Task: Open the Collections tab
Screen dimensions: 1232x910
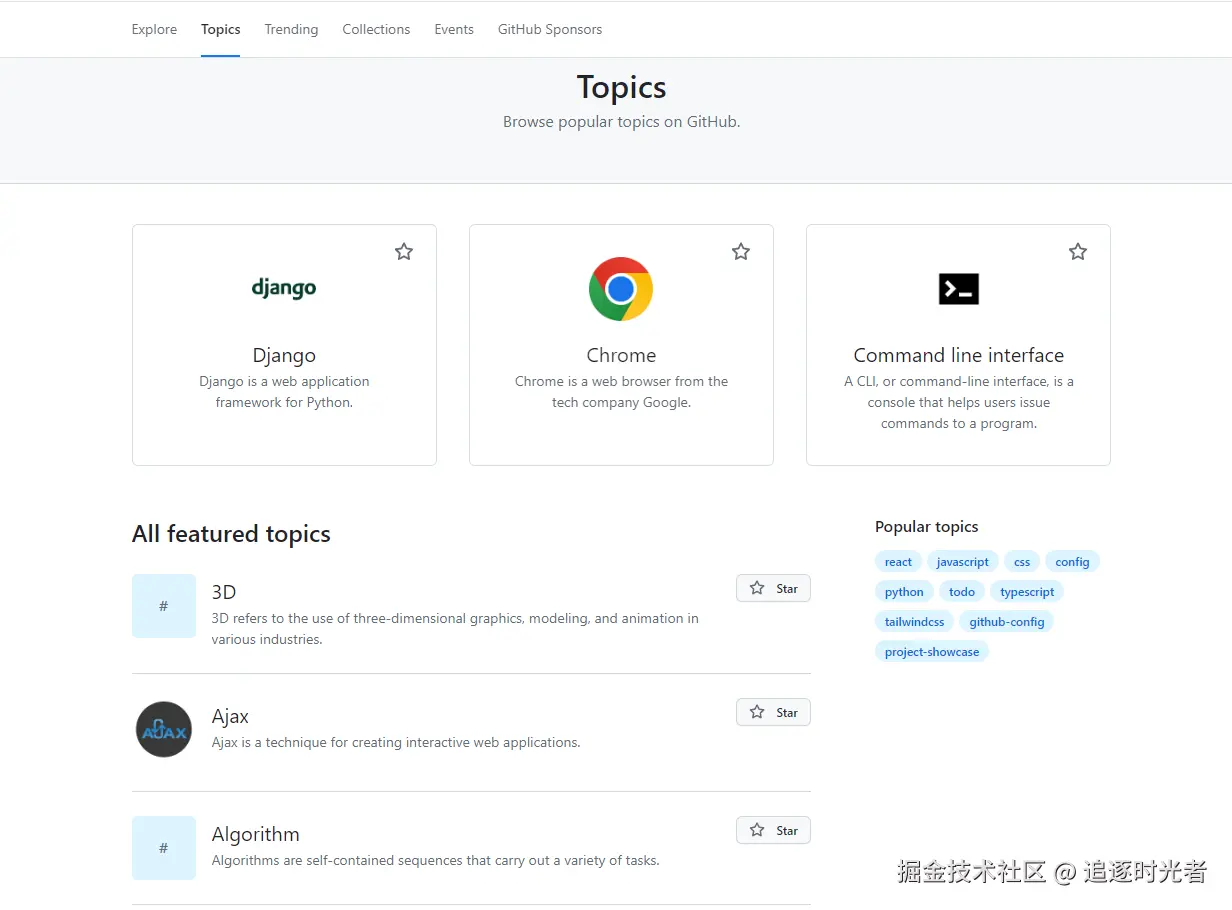Action: tap(376, 29)
